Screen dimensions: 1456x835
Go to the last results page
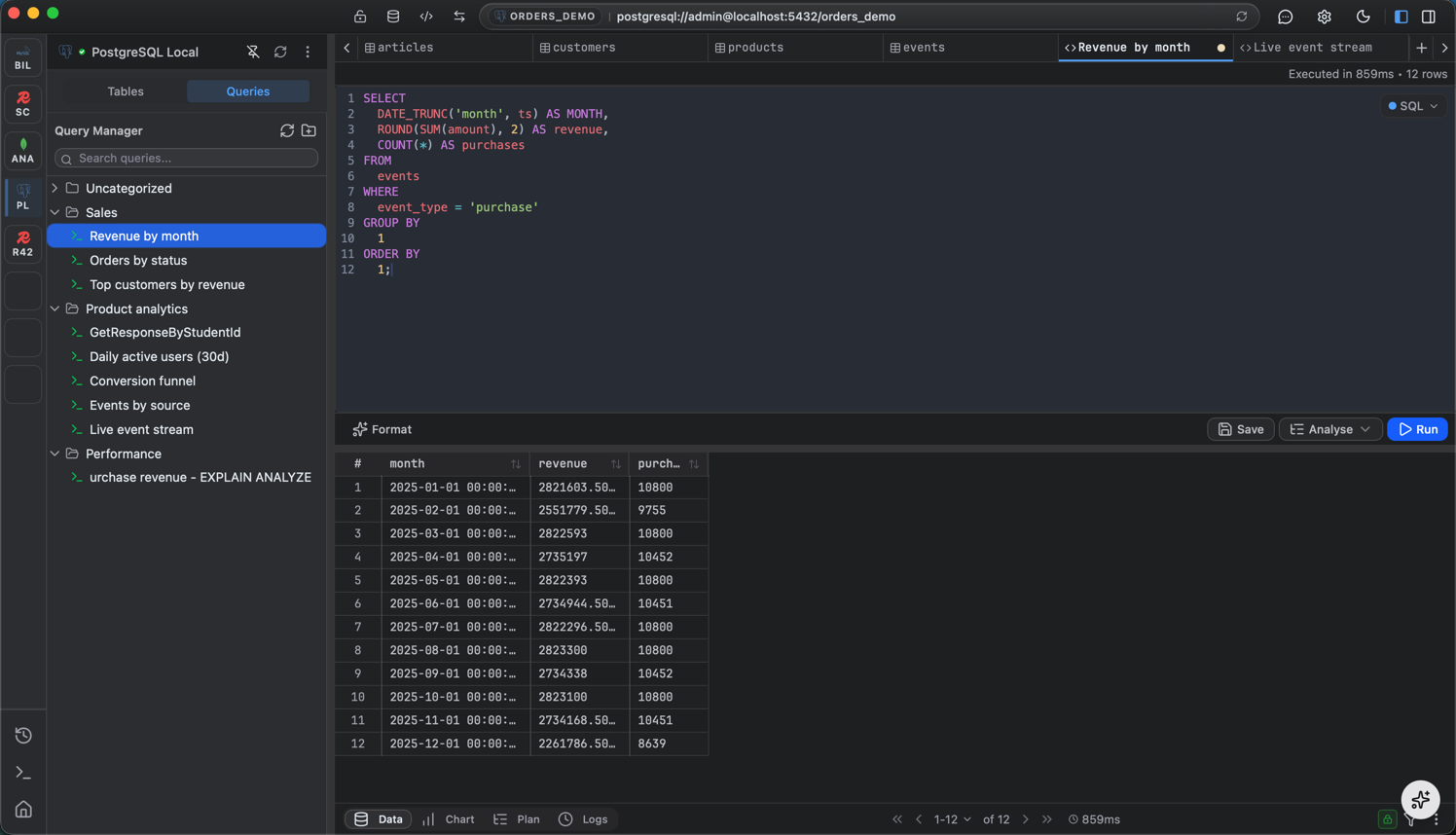(x=1047, y=819)
